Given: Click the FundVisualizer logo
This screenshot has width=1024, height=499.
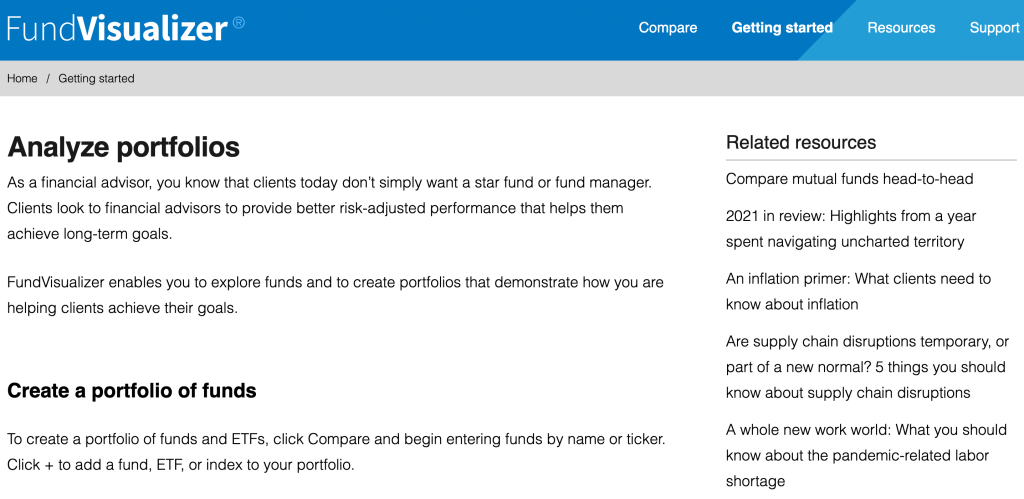Looking at the screenshot, I should pyautogui.click(x=118, y=28).
